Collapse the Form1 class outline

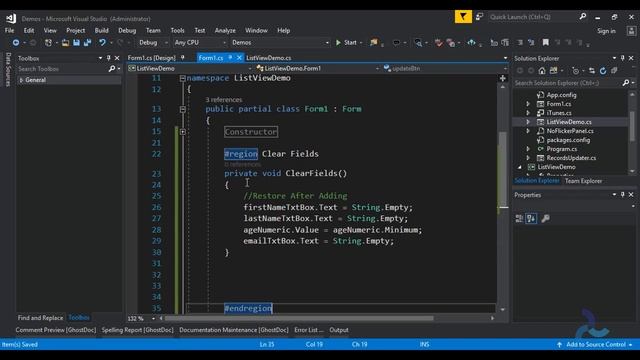pyautogui.click(x=183, y=109)
